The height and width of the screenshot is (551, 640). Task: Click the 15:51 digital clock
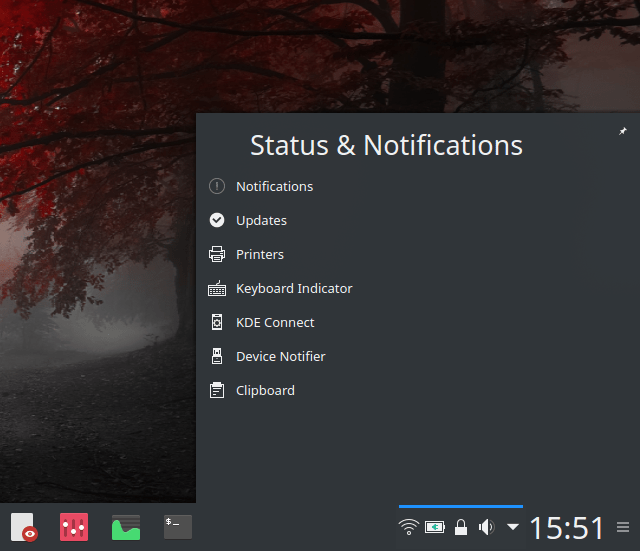tap(567, 527)
